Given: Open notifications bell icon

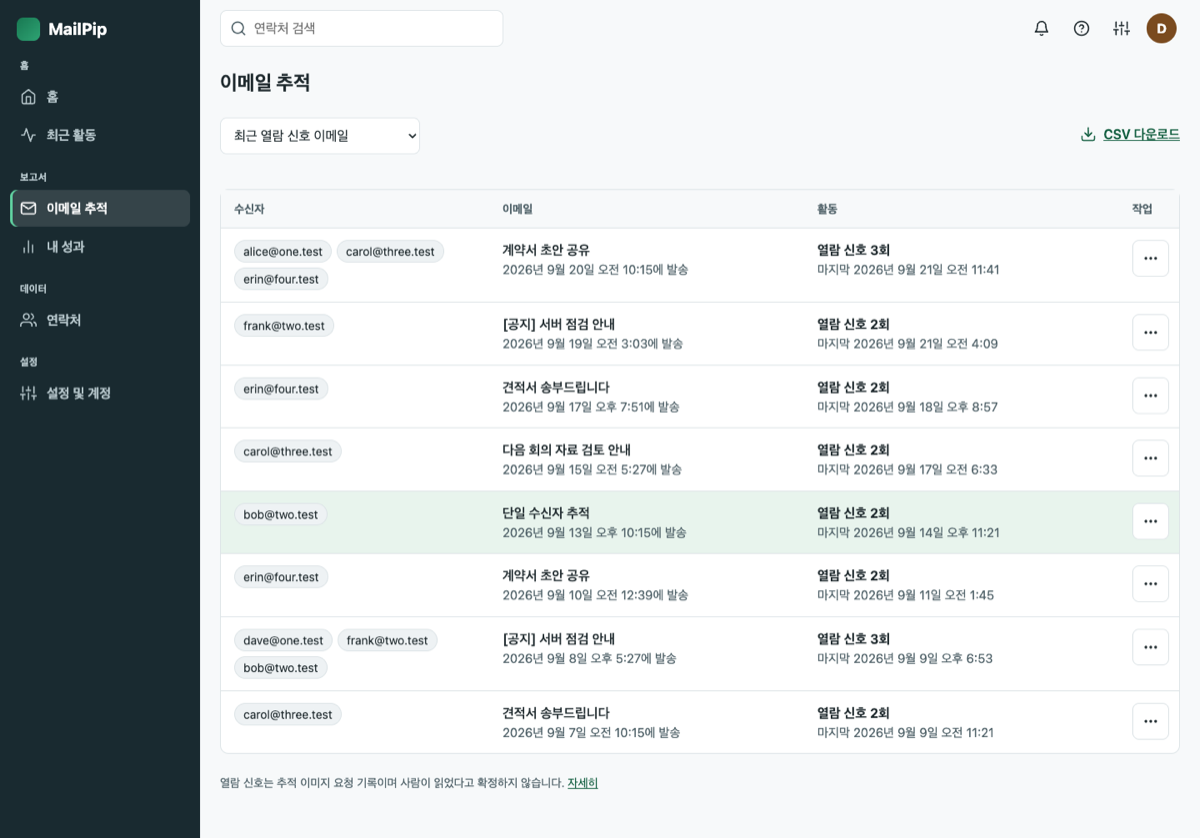Looking at the screenshot, I should point(1041,28).
